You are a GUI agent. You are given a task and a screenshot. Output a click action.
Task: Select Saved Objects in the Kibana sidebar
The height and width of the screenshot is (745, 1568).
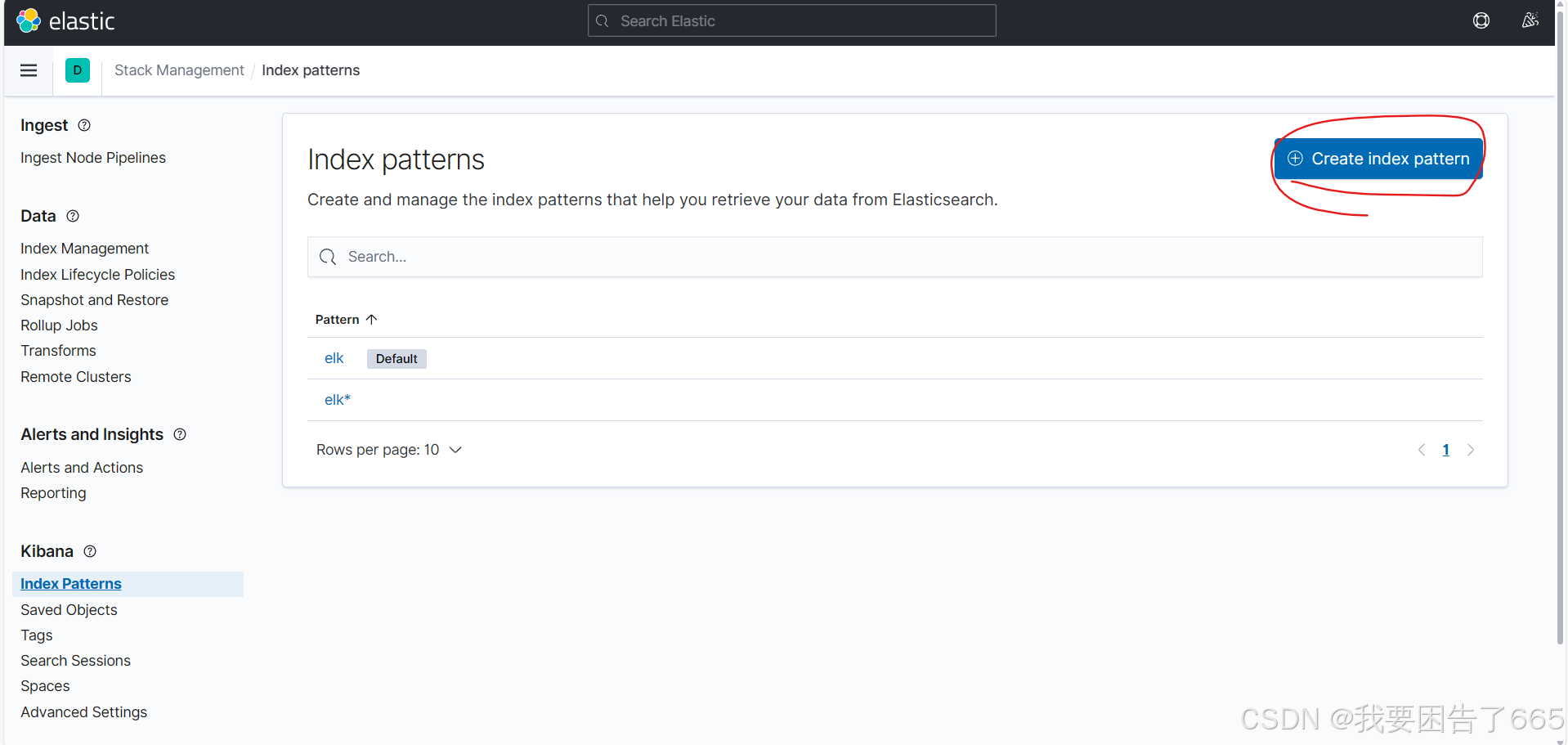click(69, 609)
